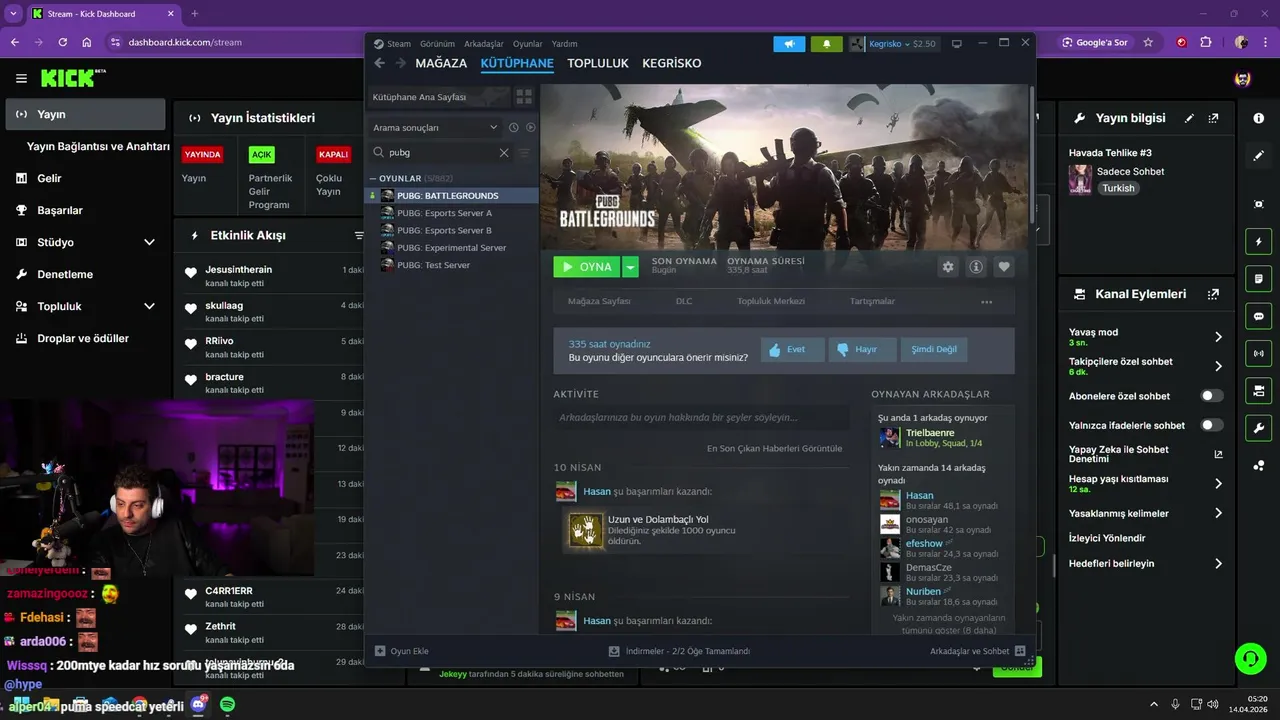Clear the pubg search text

click(504, 153)
